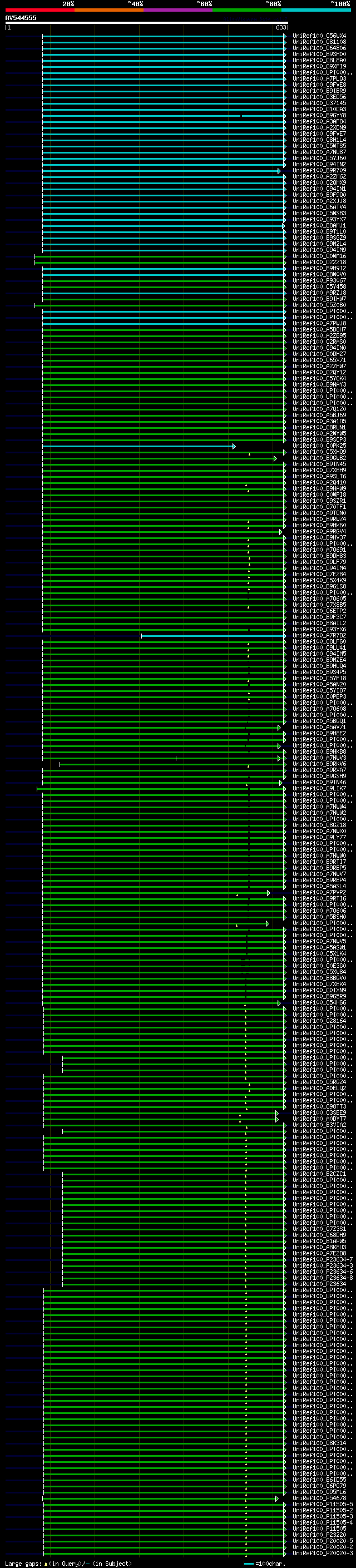
Task: Click the =100char. scale legend
Action: (x=264, y=1564)
